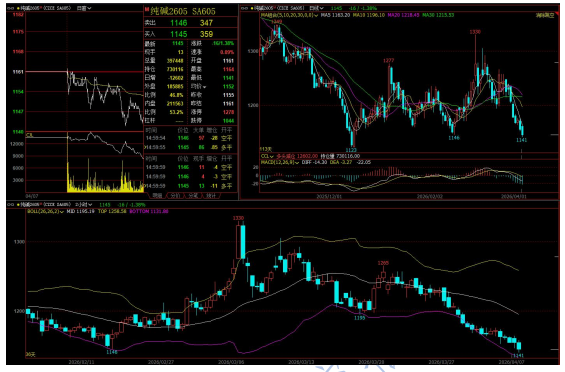The height and width of the screenshot is (372, 565).
Task: Click the limit-down price 1044
Action: [228, 121]
